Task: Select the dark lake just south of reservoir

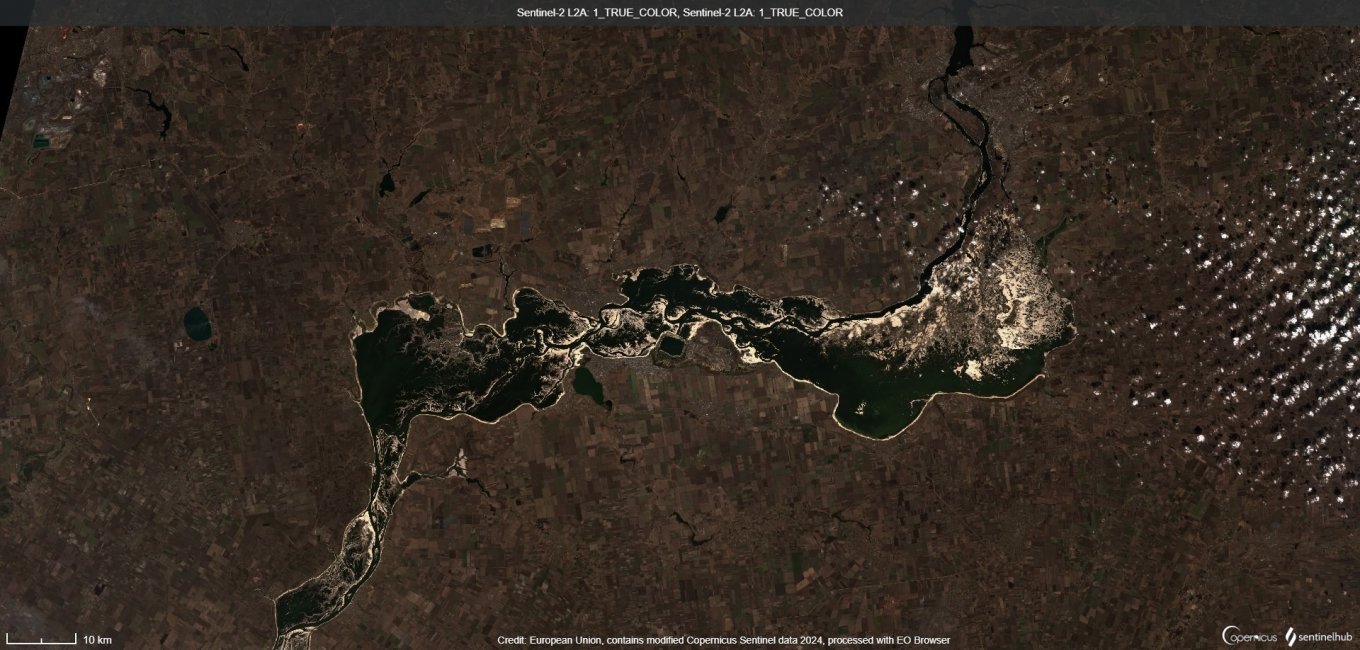Action: click(591, 385)
